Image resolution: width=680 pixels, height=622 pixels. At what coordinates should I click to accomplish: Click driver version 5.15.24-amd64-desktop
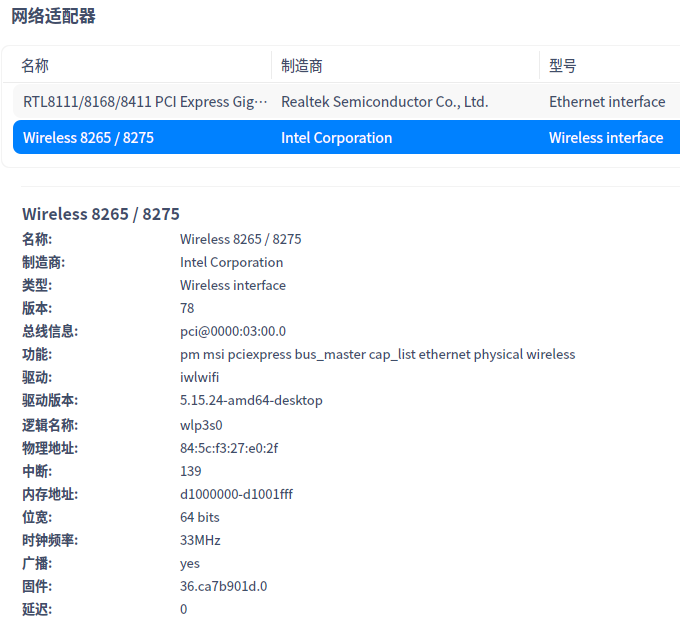tap(251, 400)
